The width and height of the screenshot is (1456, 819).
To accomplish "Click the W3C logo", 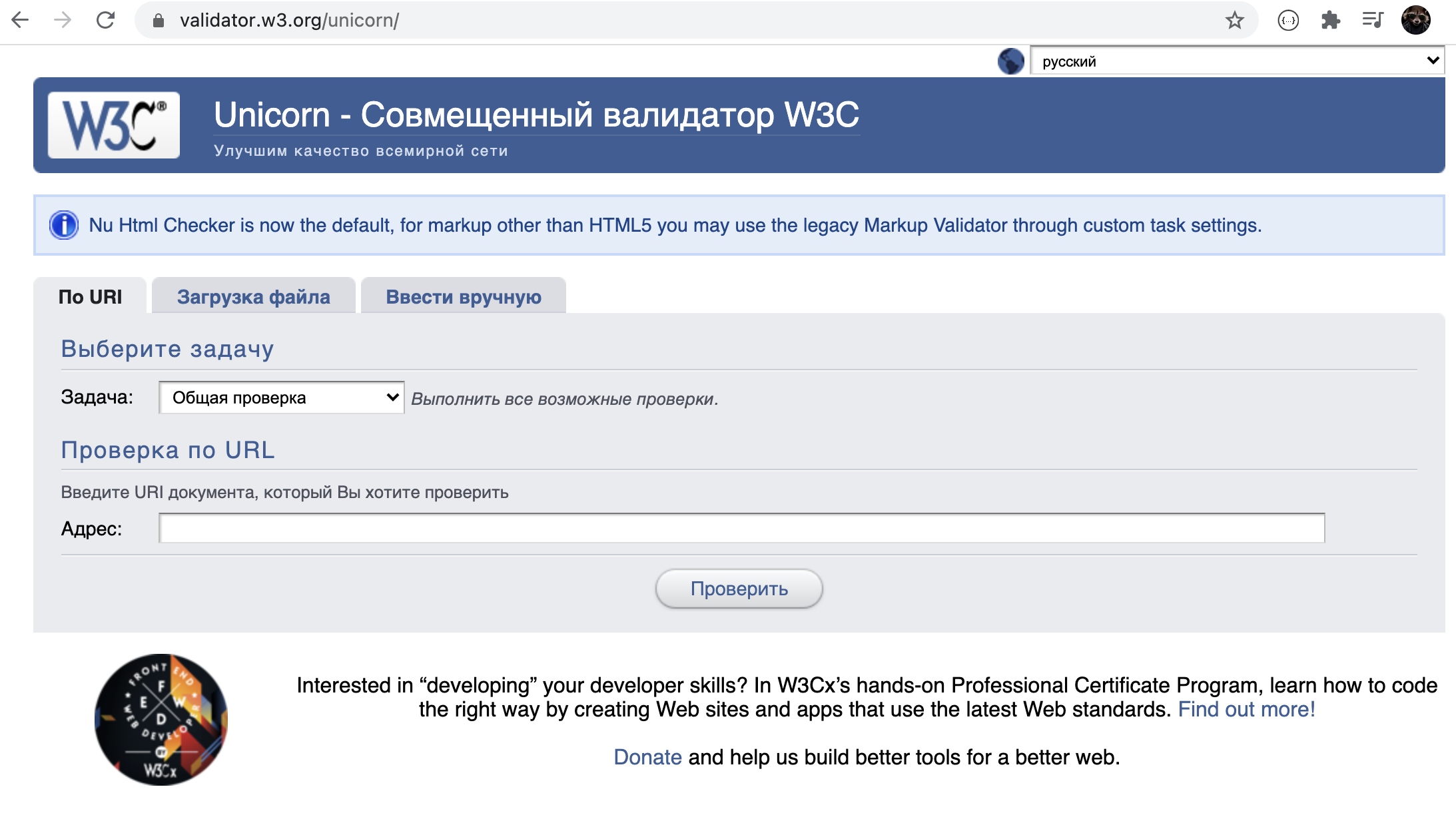I will [x=113, y=125].
